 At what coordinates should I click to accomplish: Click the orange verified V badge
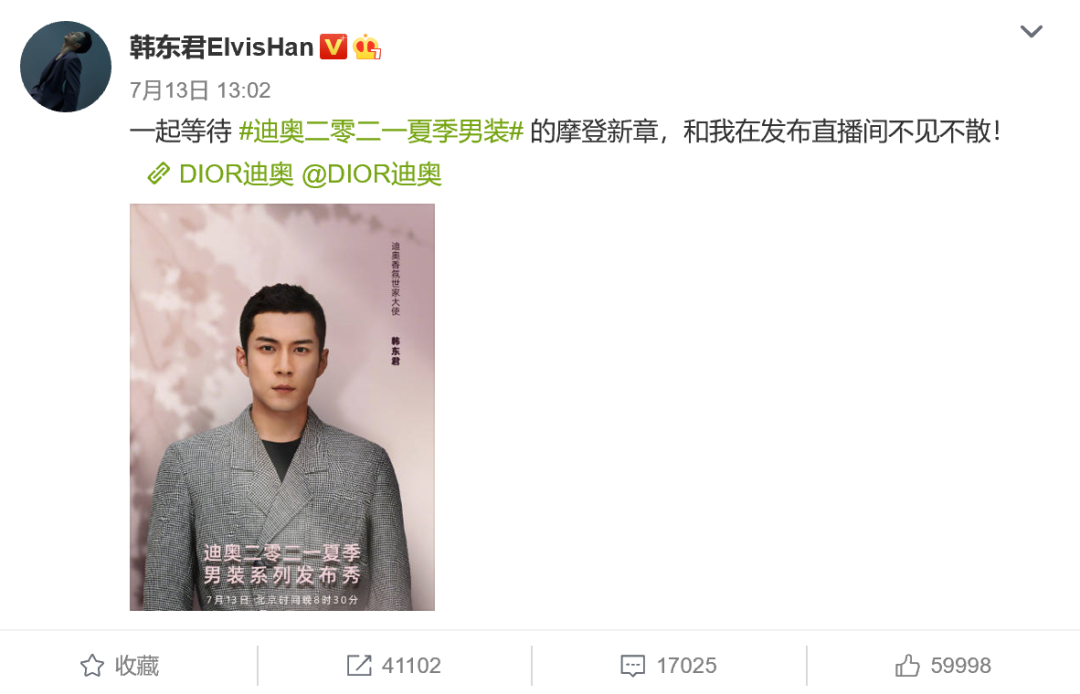tap(333, 47)
